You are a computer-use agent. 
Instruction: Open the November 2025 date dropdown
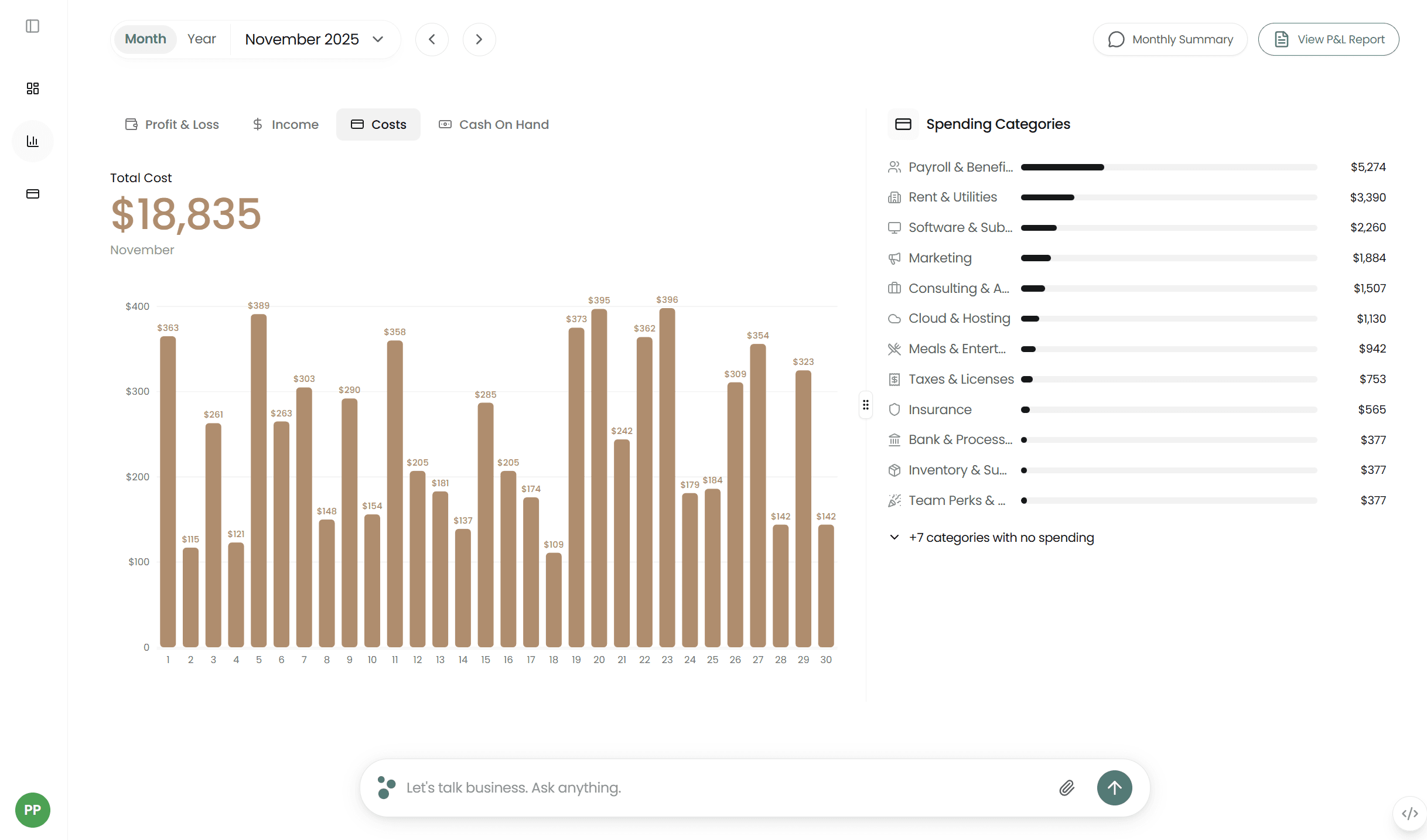click(314, 39)
